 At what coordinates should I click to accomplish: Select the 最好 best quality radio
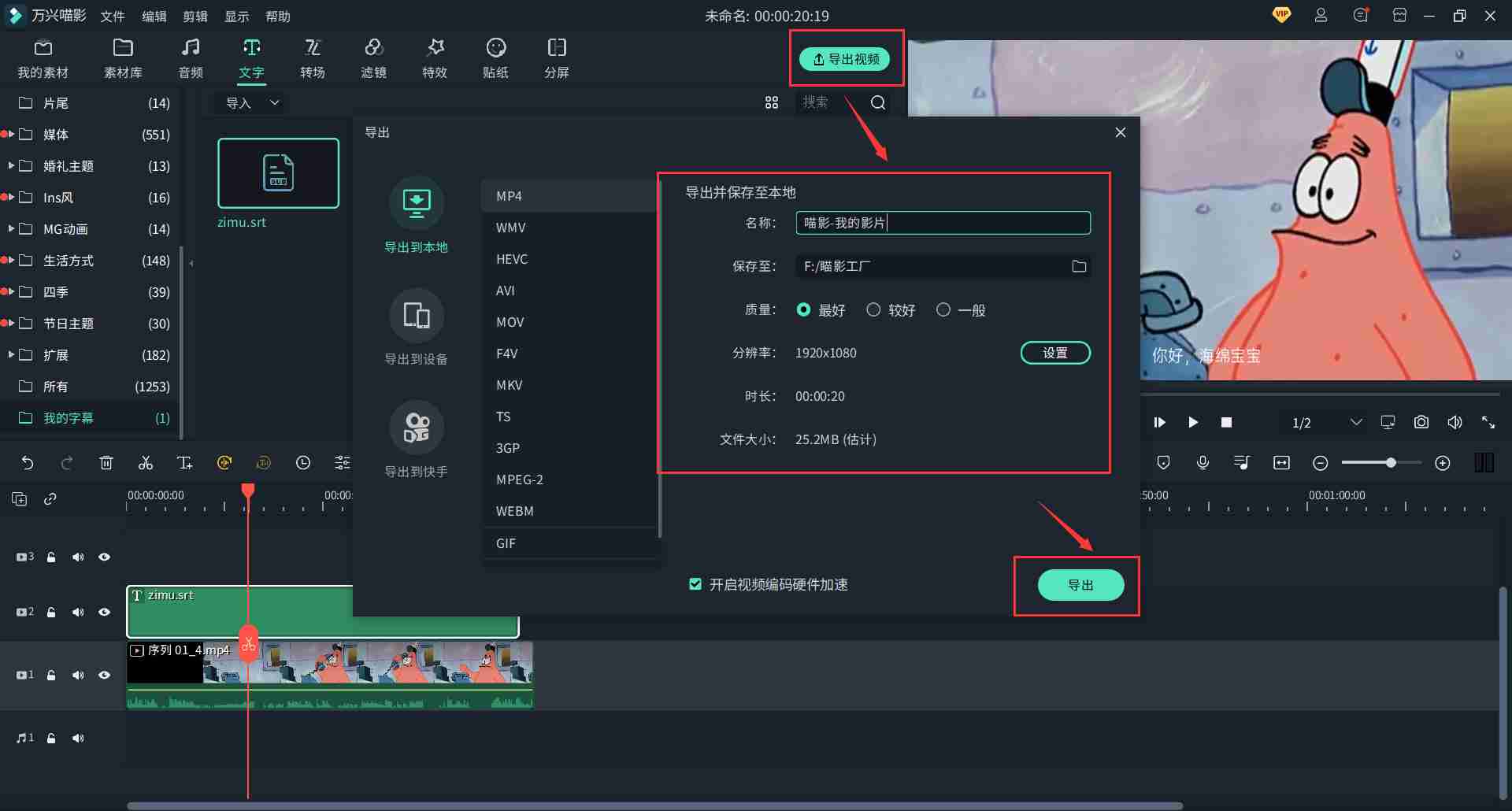(803, 309)
